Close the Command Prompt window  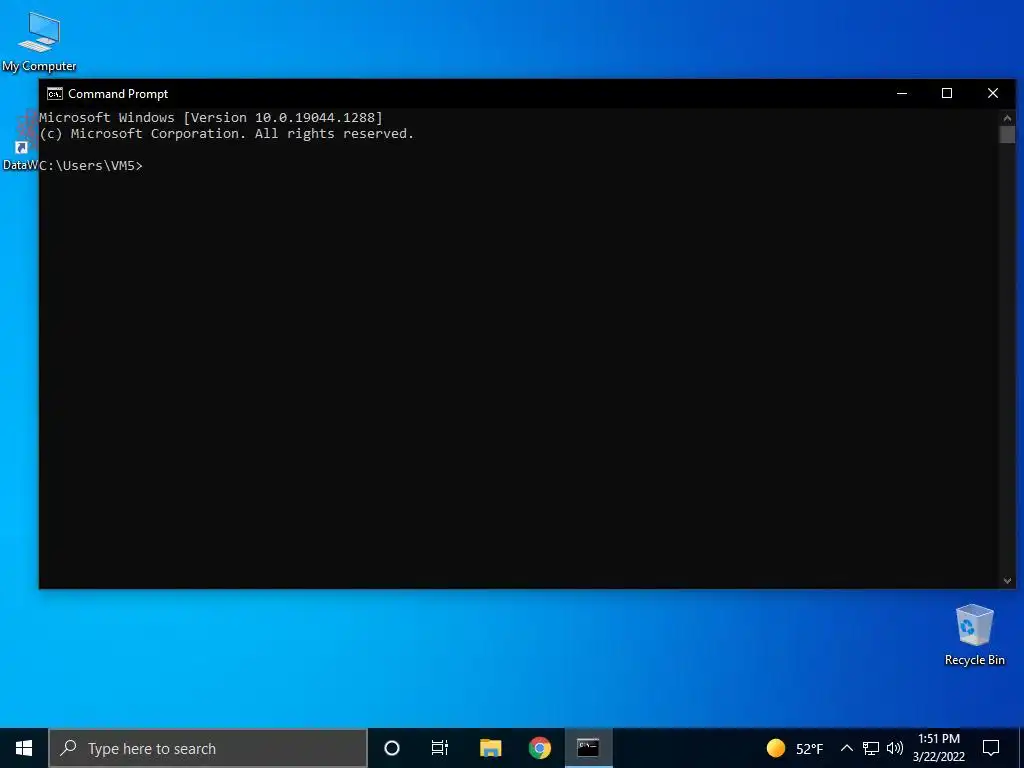(993, 93)
